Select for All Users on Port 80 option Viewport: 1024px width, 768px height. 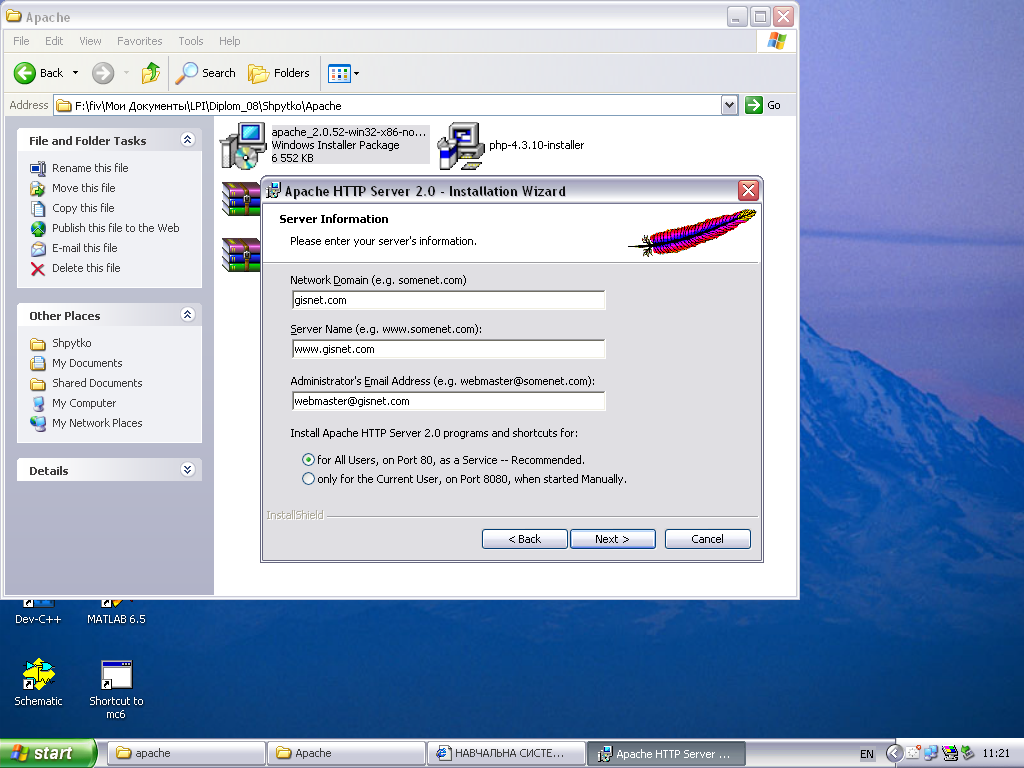coord(308,460)
